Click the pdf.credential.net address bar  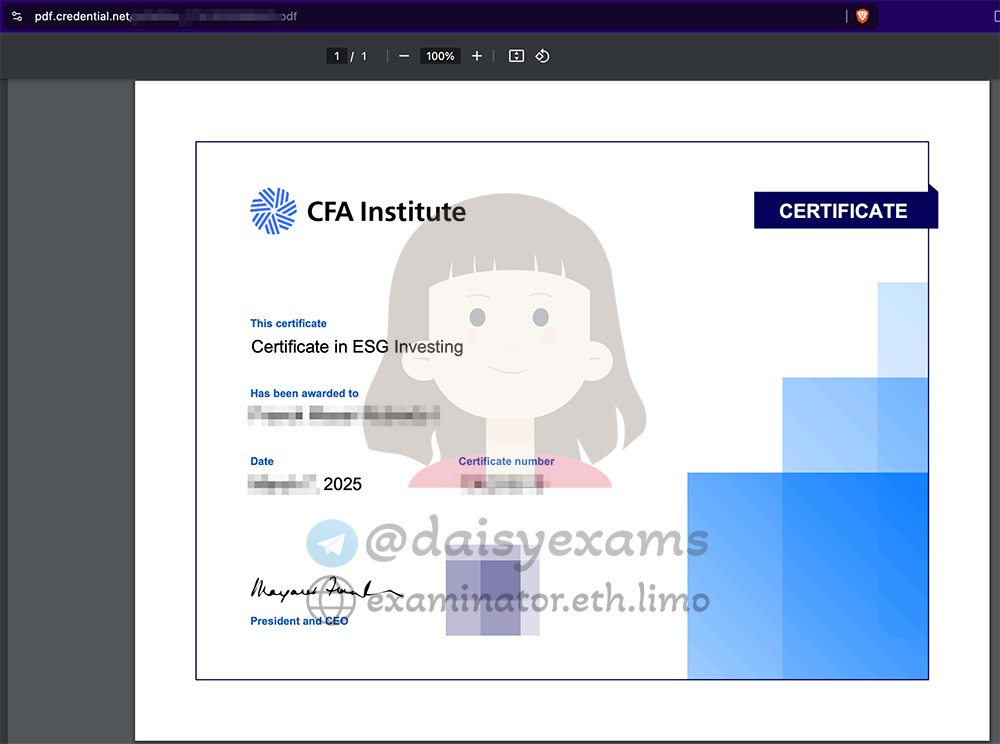440,16
